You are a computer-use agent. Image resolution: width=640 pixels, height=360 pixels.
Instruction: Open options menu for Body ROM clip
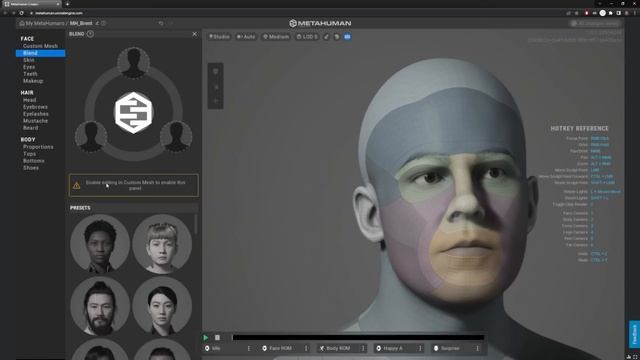tap(363, 348)
